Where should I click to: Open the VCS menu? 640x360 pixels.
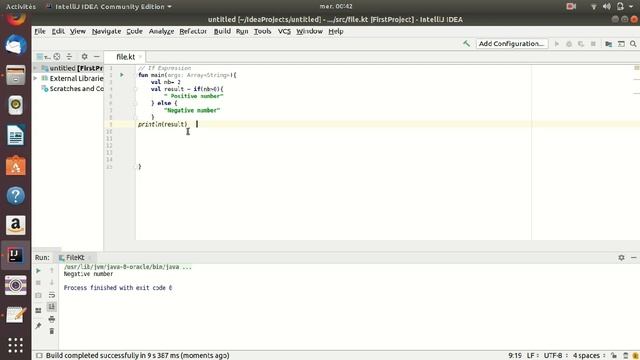[284, 31]
